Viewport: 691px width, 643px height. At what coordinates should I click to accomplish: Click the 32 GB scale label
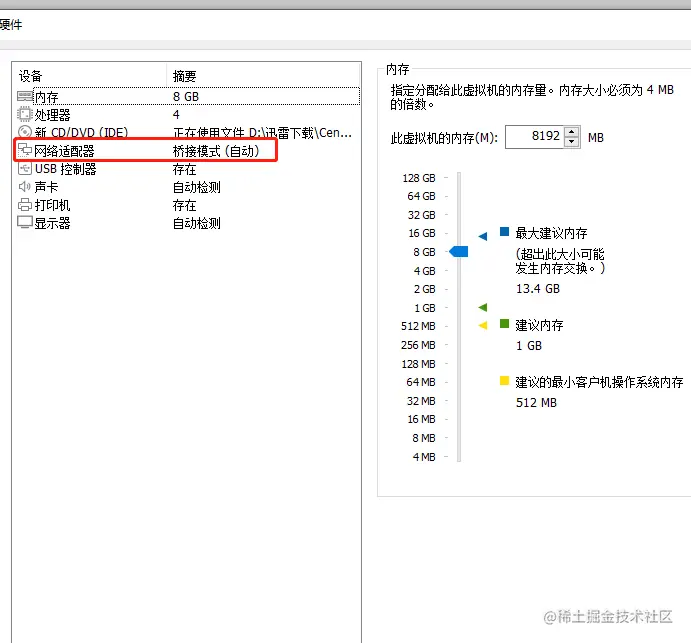tap(421, 215)
